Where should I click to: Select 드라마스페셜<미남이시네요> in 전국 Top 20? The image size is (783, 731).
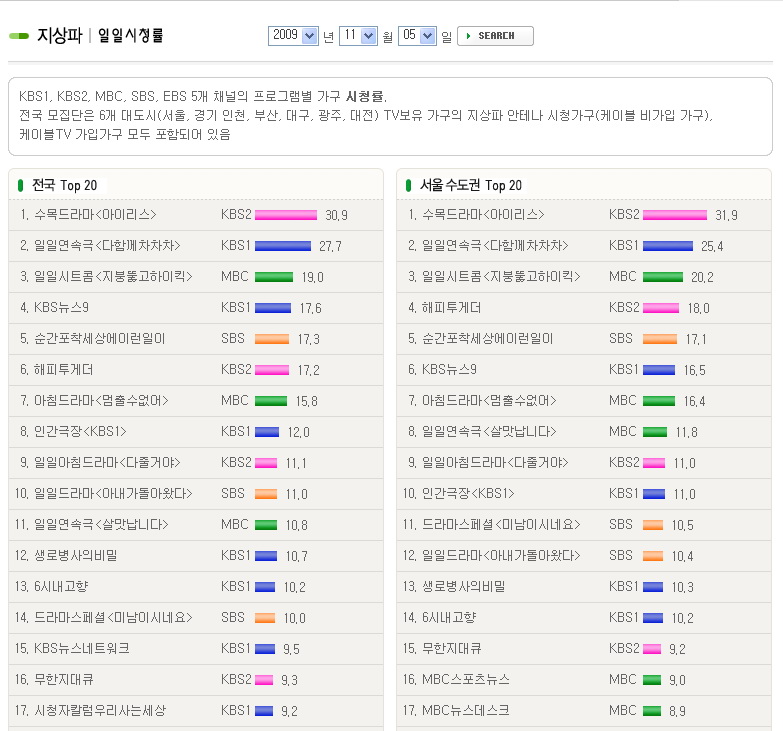[113, 617]
